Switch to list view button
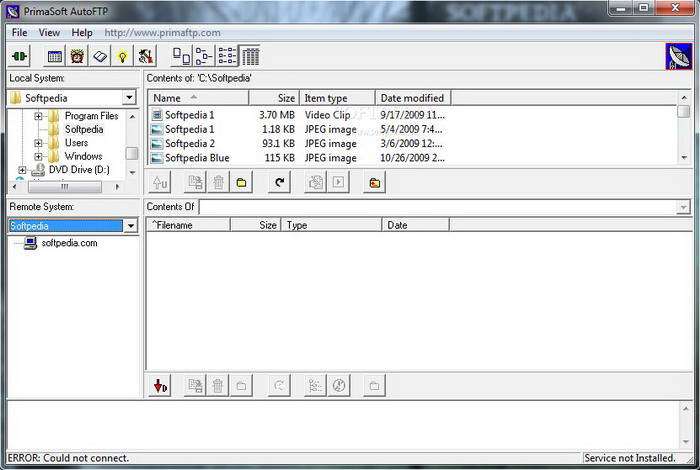 coord(227,56)
